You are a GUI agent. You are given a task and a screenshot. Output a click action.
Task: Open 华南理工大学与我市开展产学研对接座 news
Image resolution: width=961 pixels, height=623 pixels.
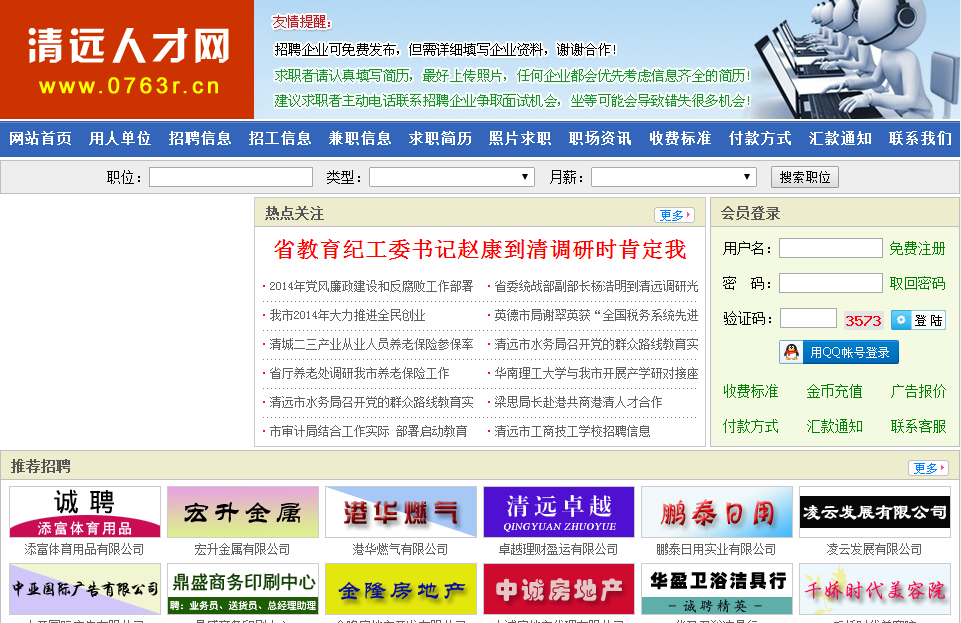tap(596, 373)
